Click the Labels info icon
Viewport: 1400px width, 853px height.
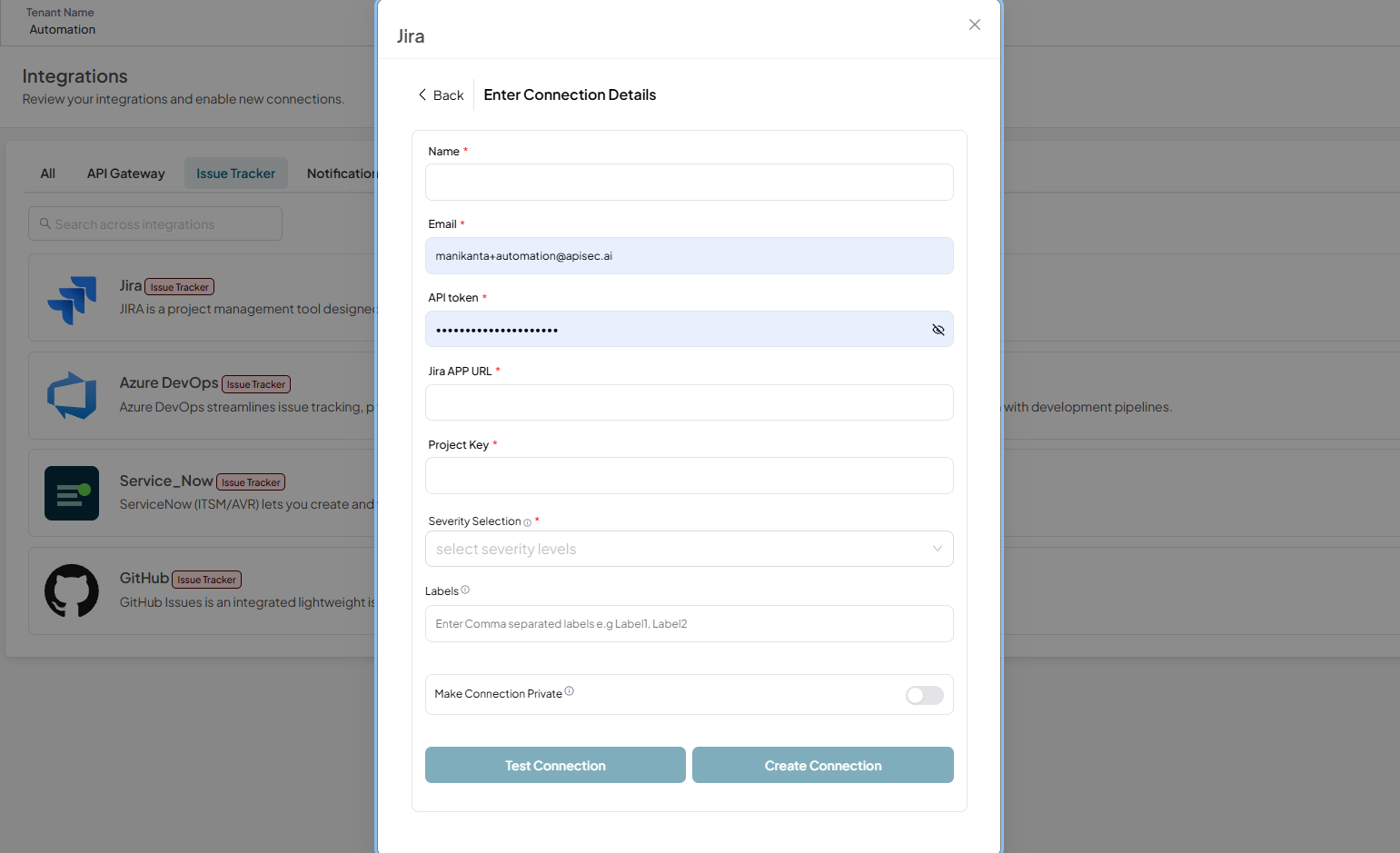coord(465,590)
